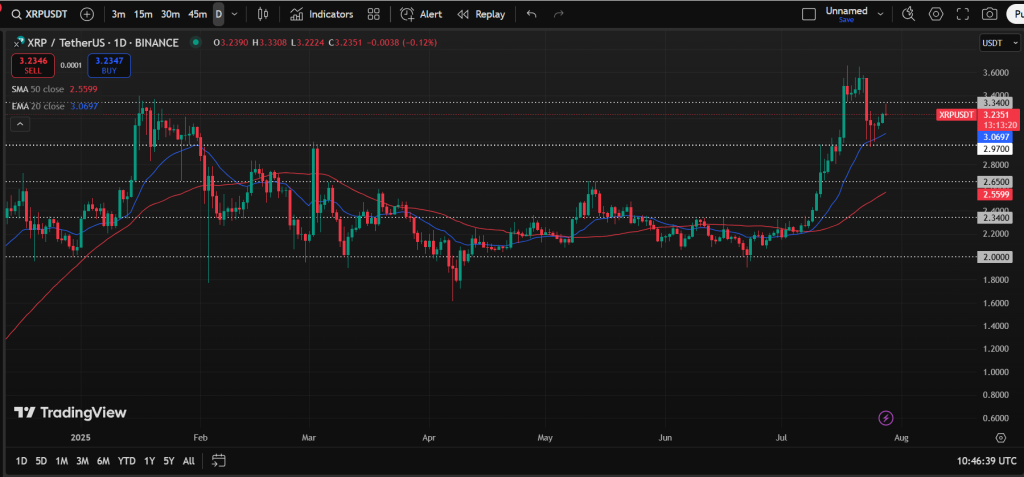Add a symbol with the plus icon
The image size is (1024, 477).
[87, 14]
